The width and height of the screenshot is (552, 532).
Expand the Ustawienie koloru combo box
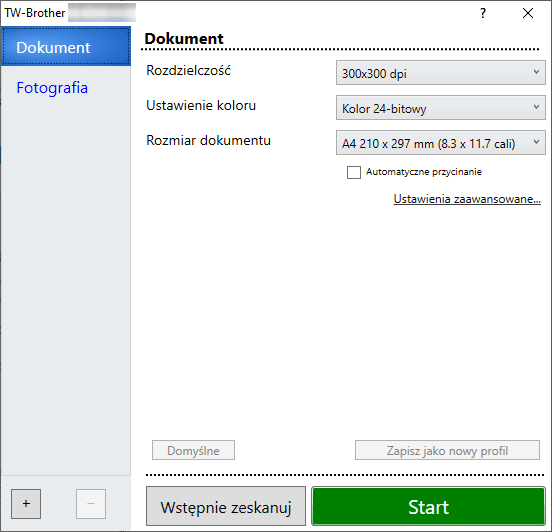point(441,108)
